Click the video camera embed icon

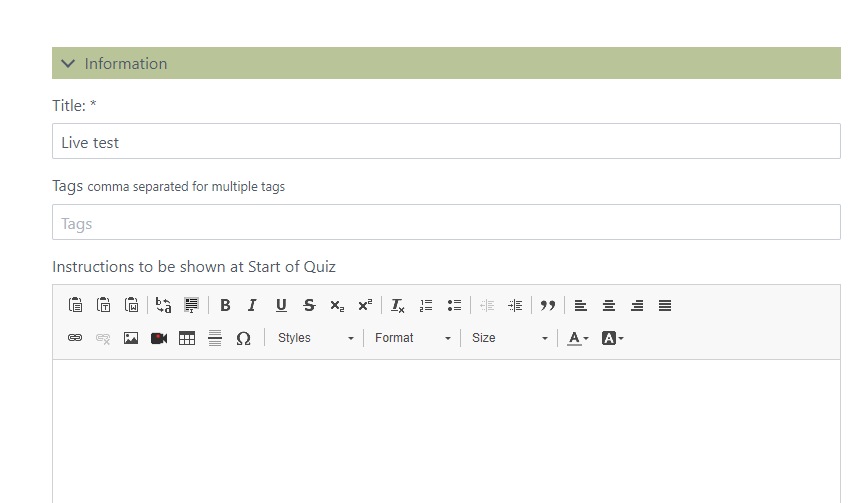(159, 338)
